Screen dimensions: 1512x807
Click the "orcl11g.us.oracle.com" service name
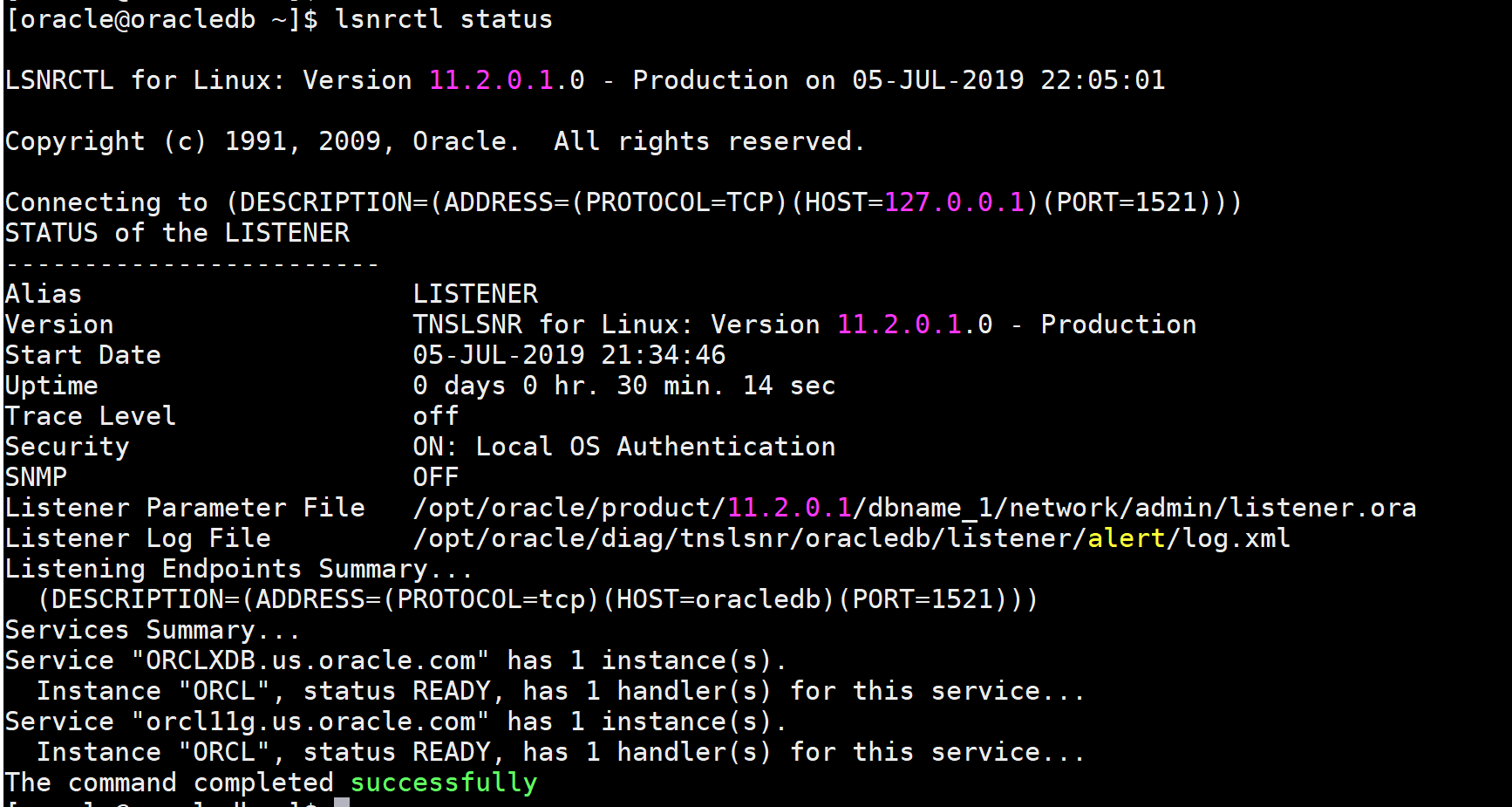(310, 722)
